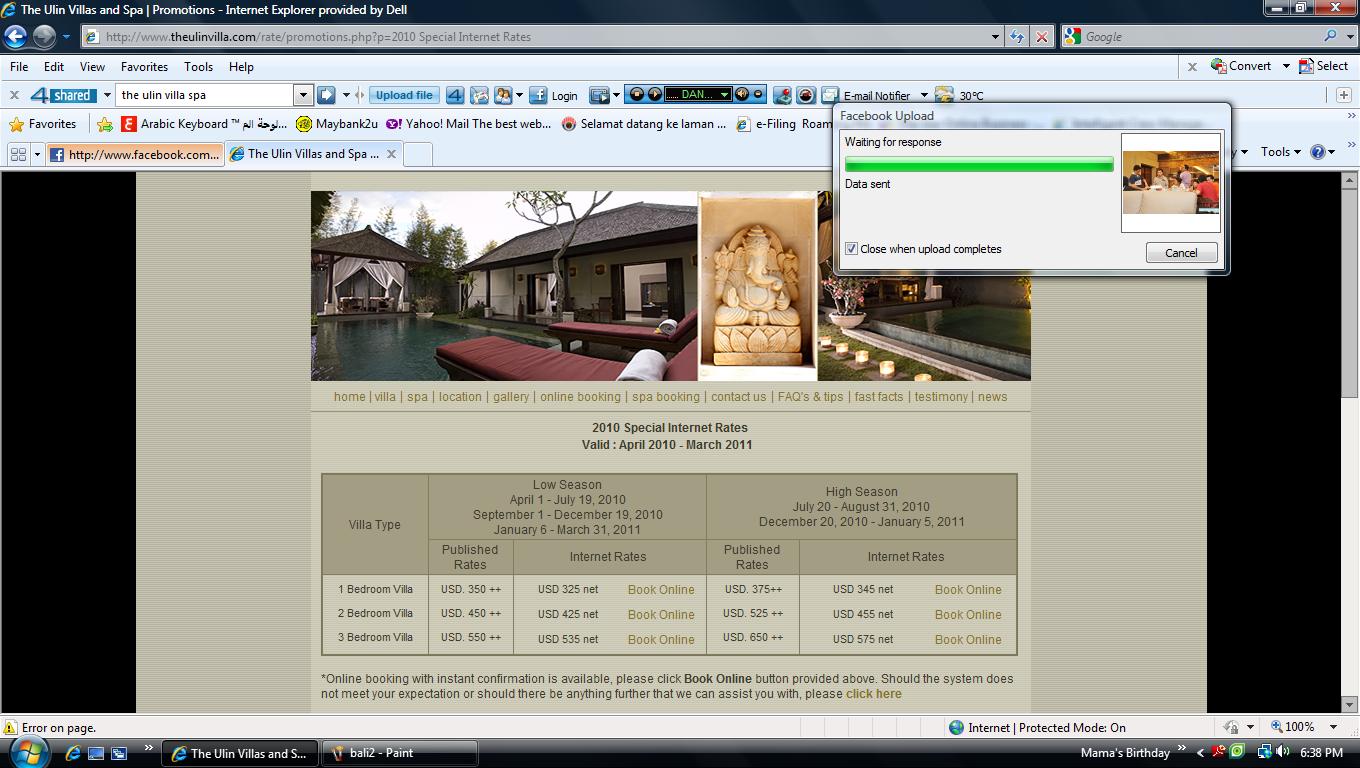Viewport: 1360px width, 768px height.
Task: Click the Facebook Login toolbar icon
Action: click(538, 95)
